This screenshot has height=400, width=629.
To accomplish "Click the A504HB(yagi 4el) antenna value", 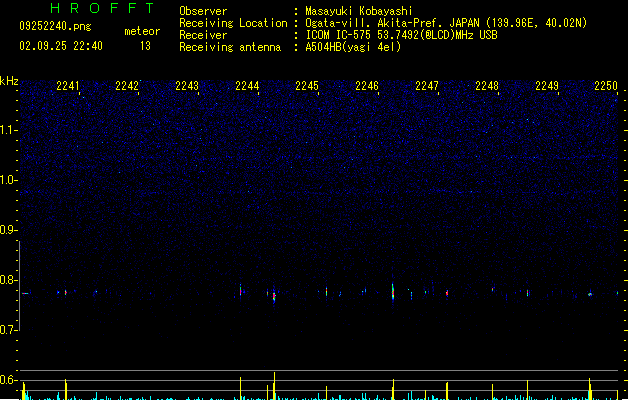I will 353,47.
